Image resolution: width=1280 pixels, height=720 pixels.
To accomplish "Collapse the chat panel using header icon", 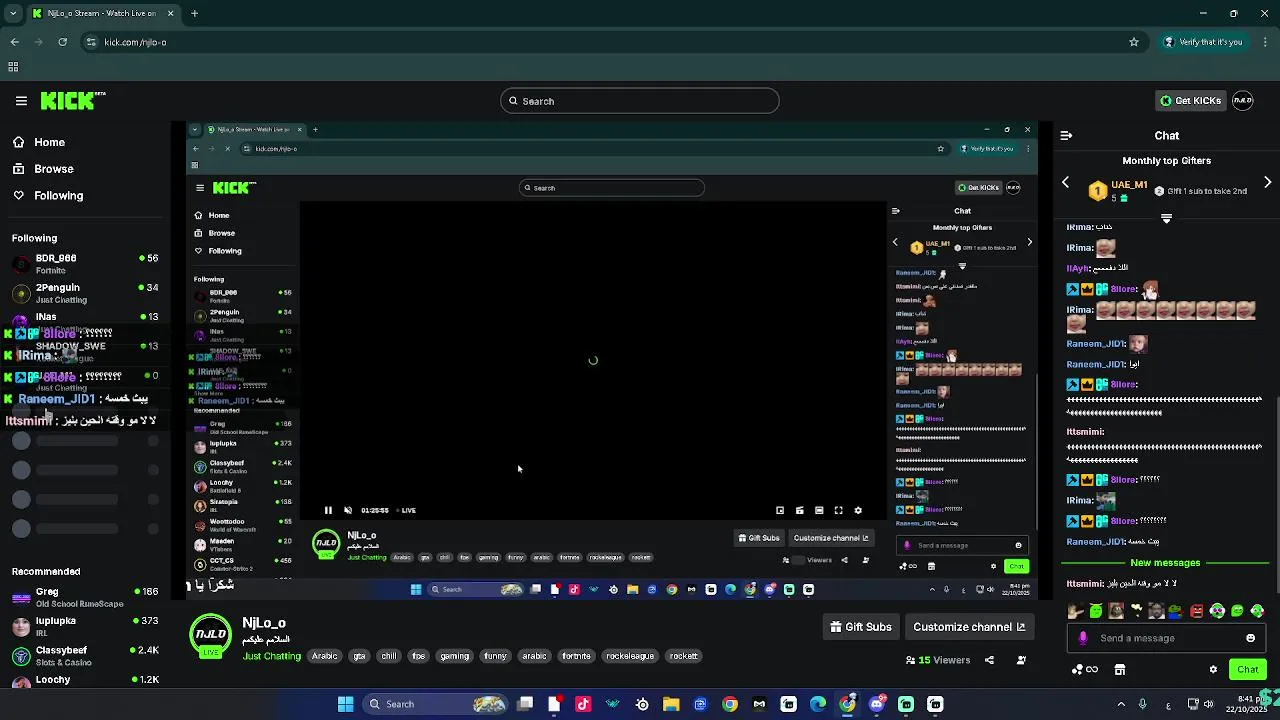I will (1066, 135).
